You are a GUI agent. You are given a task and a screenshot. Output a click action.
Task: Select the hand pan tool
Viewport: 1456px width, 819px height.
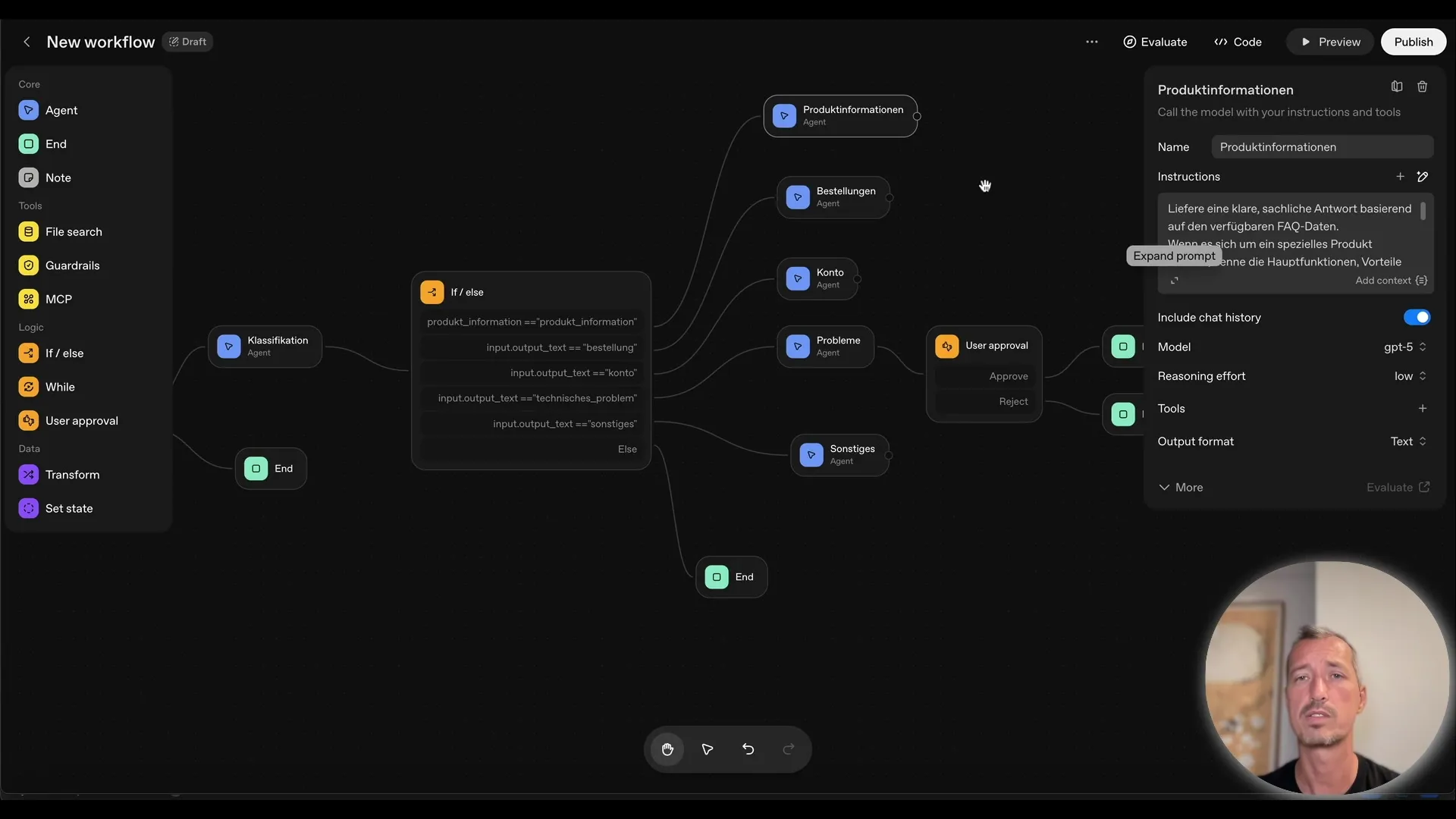pos(667,749)
